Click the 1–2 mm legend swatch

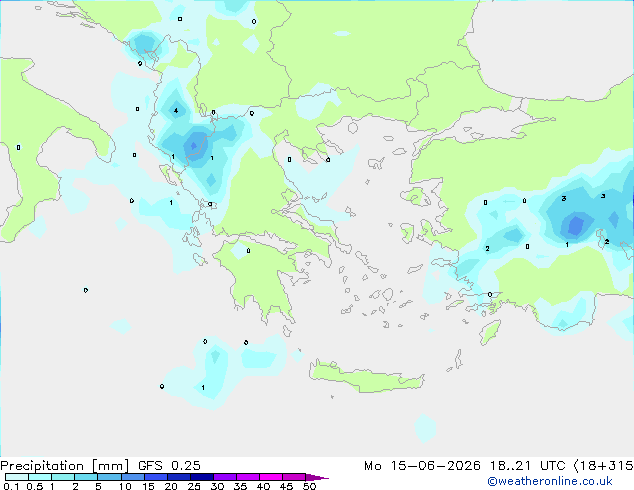[x=63, y=477]
